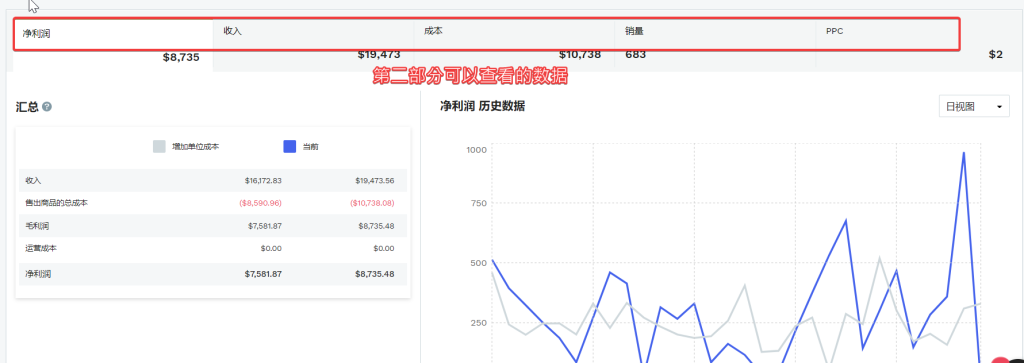Screen dimensions: 1024x363
Task: Click the gray 增加单位成本 legend swatch
Action: [159, 146]
